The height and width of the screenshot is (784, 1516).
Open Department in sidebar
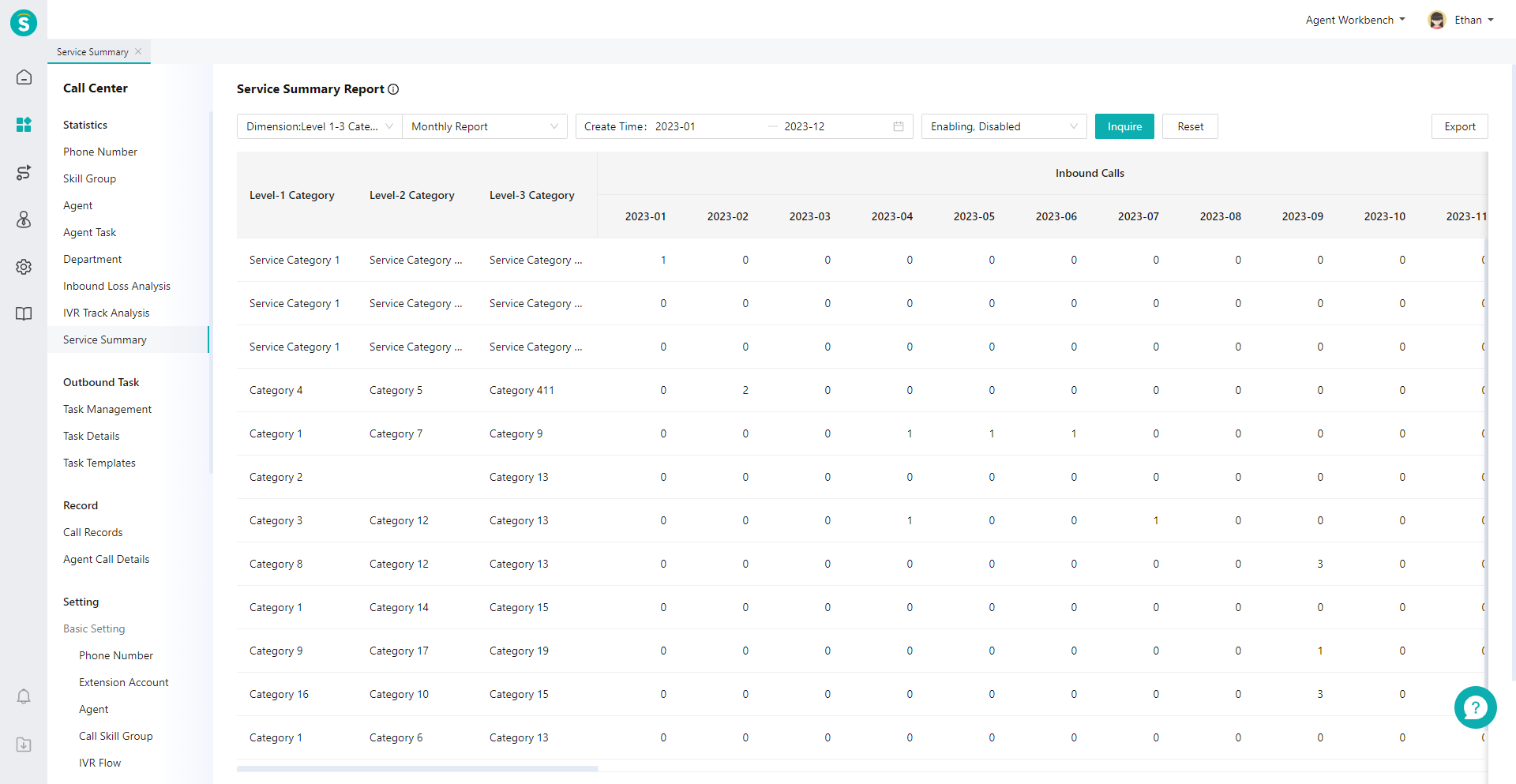pyautogui.click(x=92, y=259)
